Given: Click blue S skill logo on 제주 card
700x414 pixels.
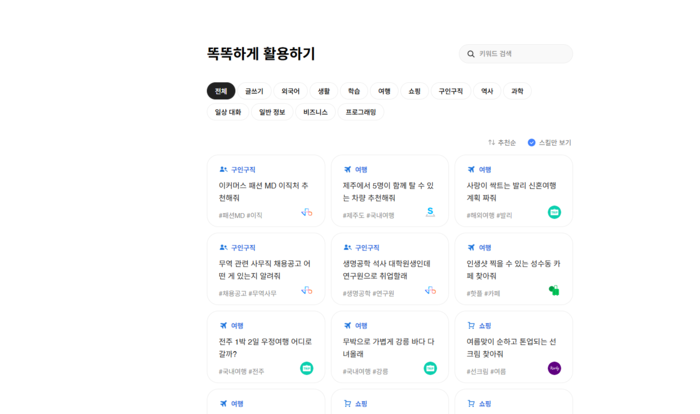Looking at the screenshot, I should tap(430, 212).
